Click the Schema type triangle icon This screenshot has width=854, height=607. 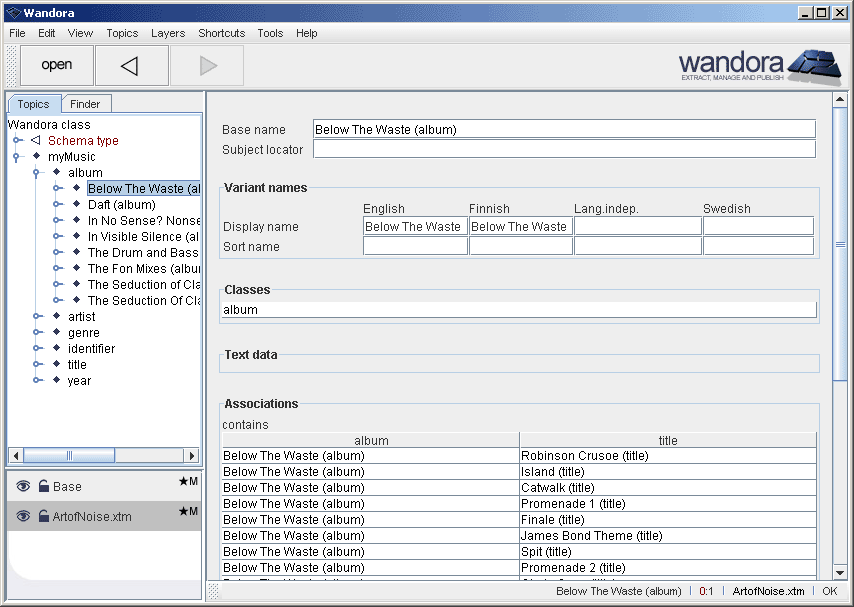[x=36, y=141]
